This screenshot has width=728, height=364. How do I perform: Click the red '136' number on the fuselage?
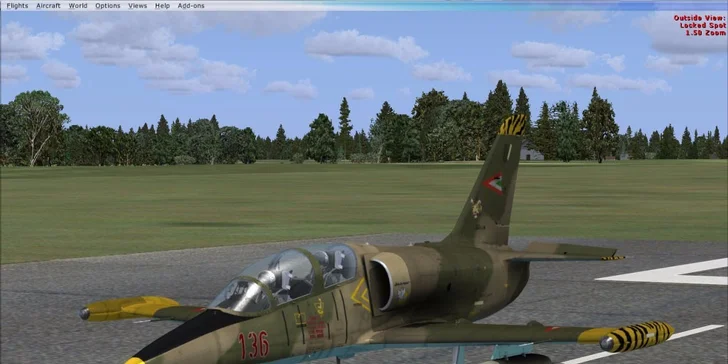[x=254, y=345]
